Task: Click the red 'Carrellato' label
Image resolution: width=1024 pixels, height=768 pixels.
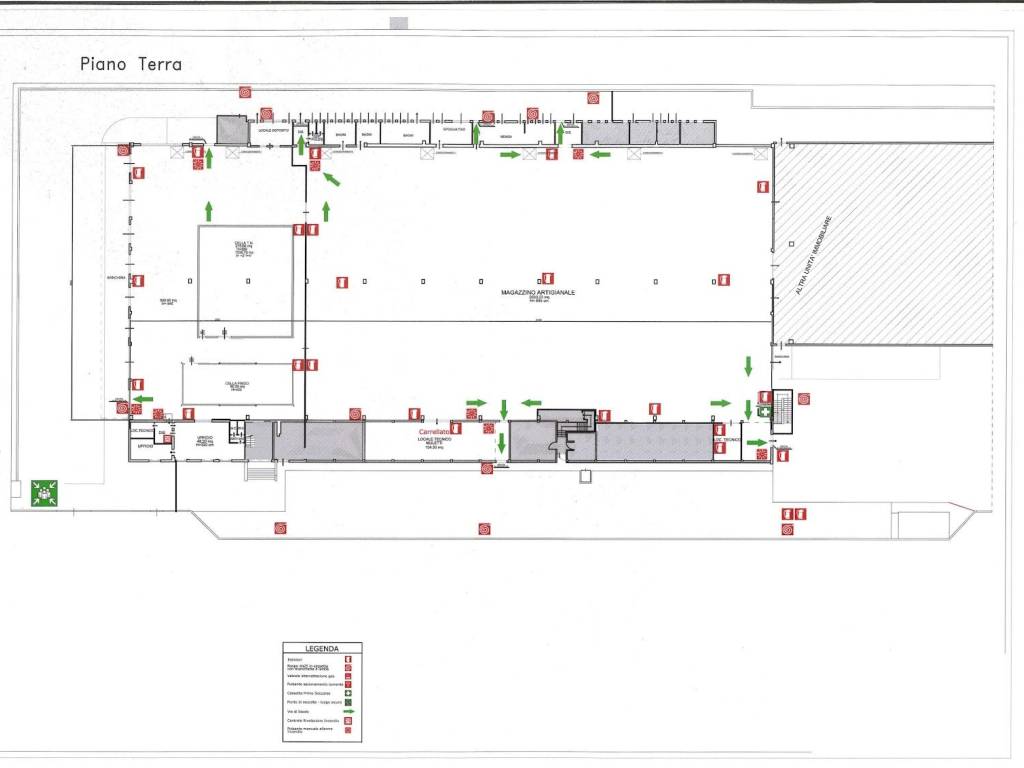Action: point(434,432)
